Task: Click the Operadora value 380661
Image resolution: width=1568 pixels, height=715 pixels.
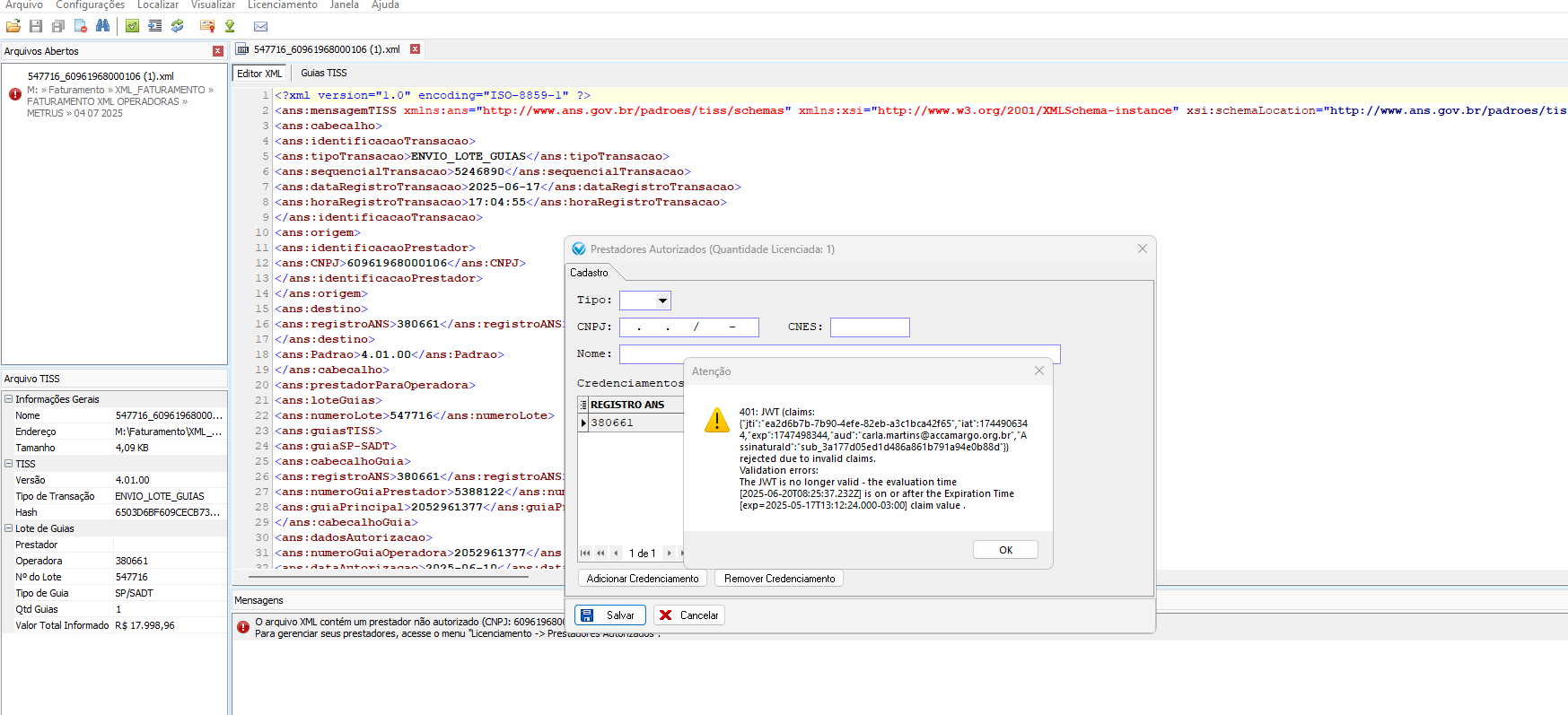Action: (132, 561)
